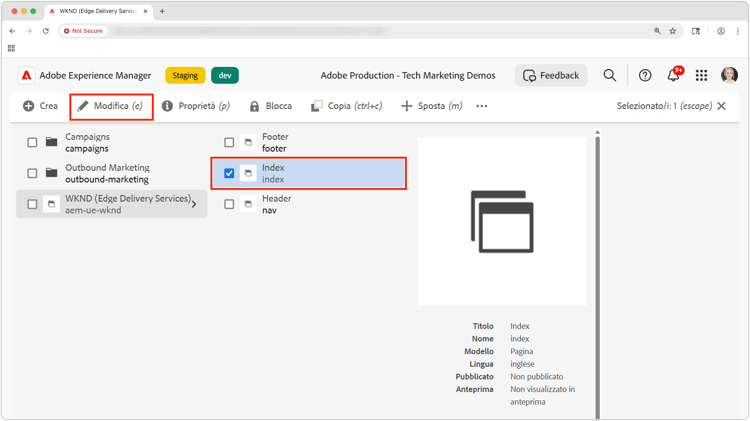Open the Campaigns folder row

(x=112, y=143)
